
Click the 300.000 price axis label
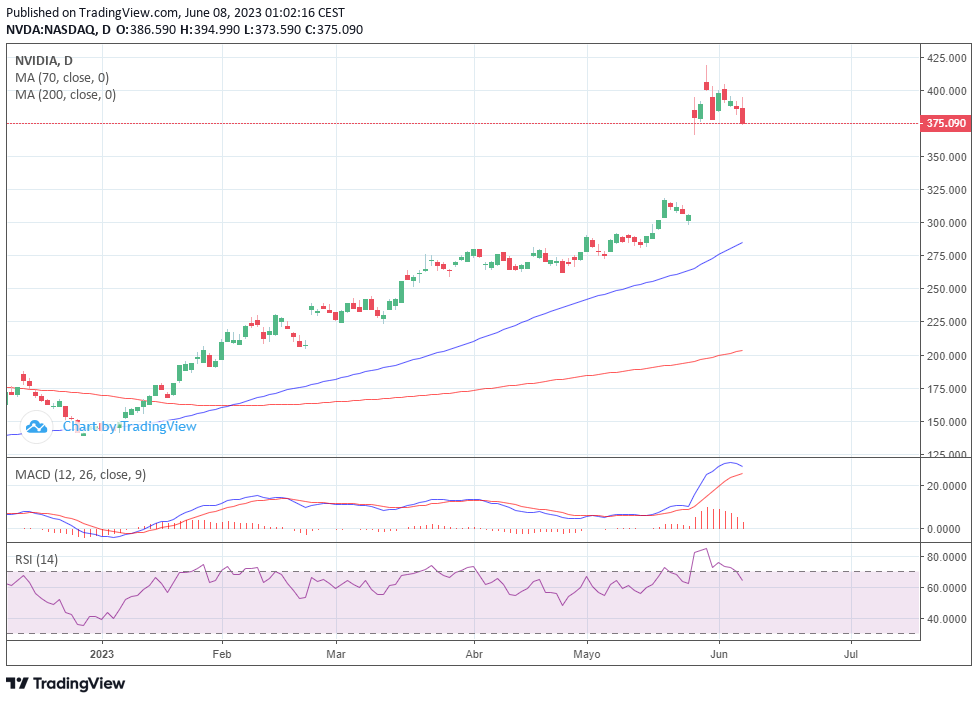pyautogui.click(x=946, y=223)
